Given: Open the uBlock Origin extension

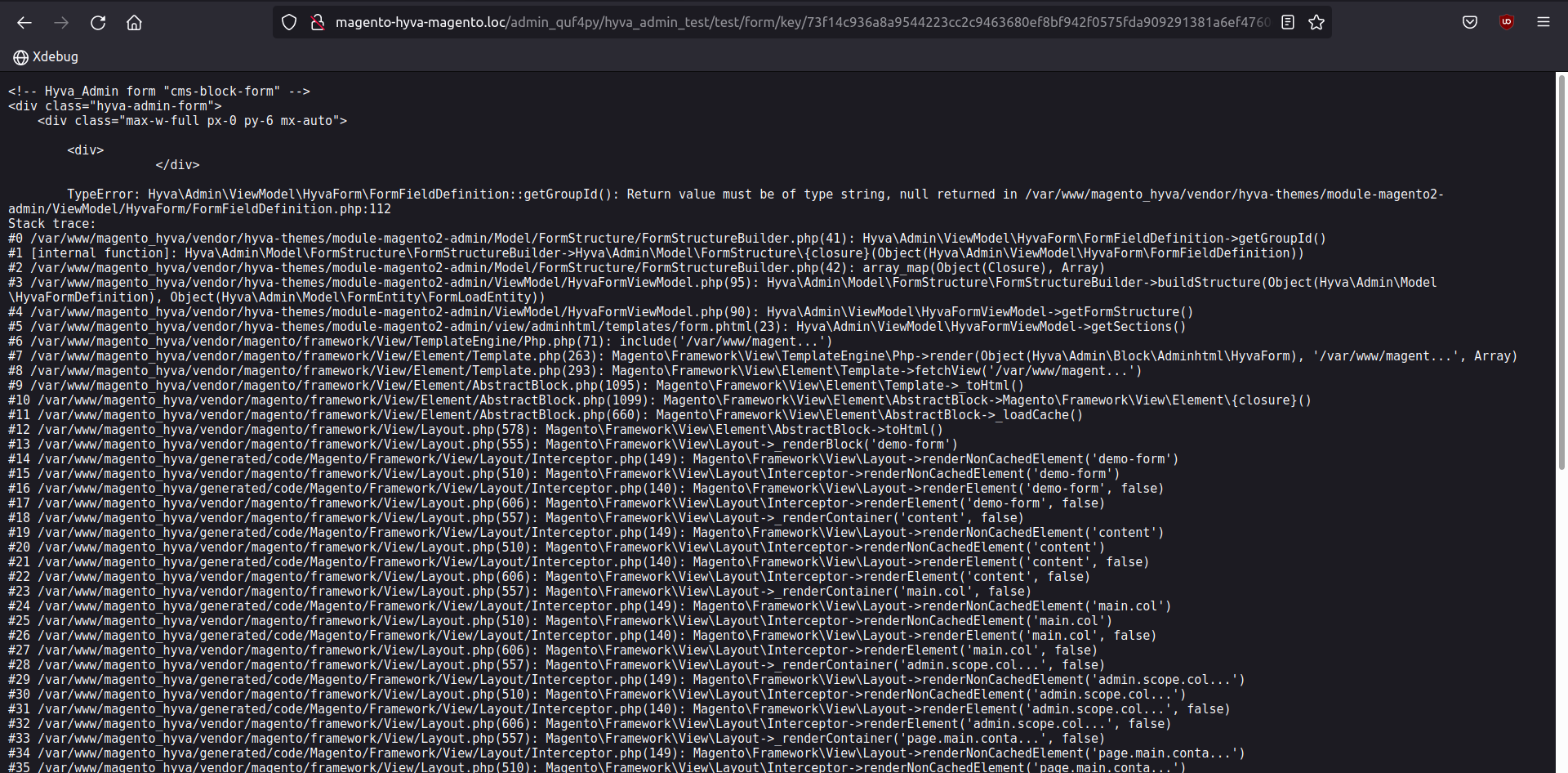Looking at the screenshot, I should point(1507,23).
